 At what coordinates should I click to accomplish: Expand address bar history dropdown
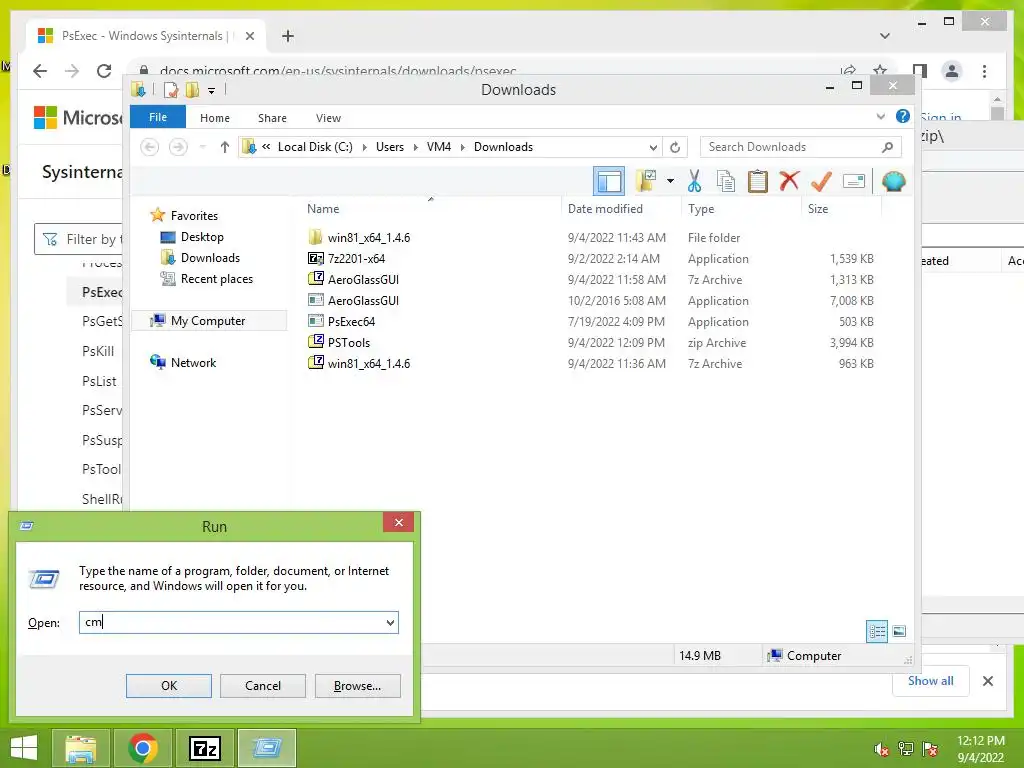tap(652, 147)
